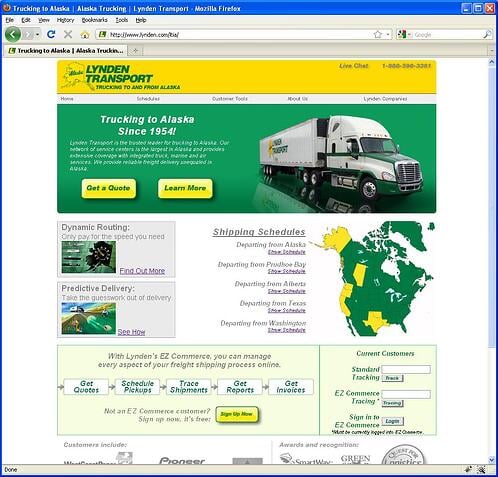Click the Stop loading X icon
The width and height of the screenshot is (498, 477).
(68, 34)
